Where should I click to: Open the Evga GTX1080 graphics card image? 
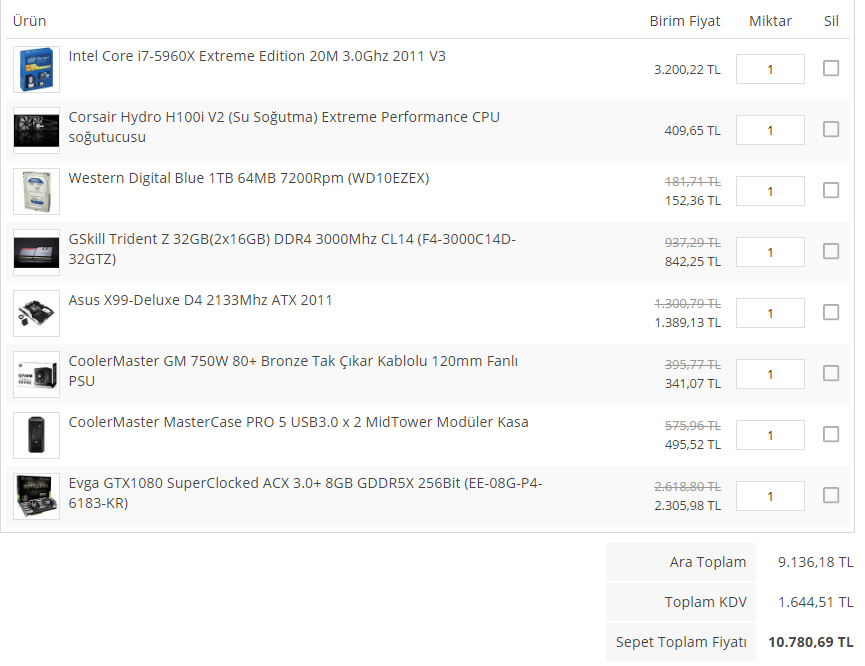point(37,496)
